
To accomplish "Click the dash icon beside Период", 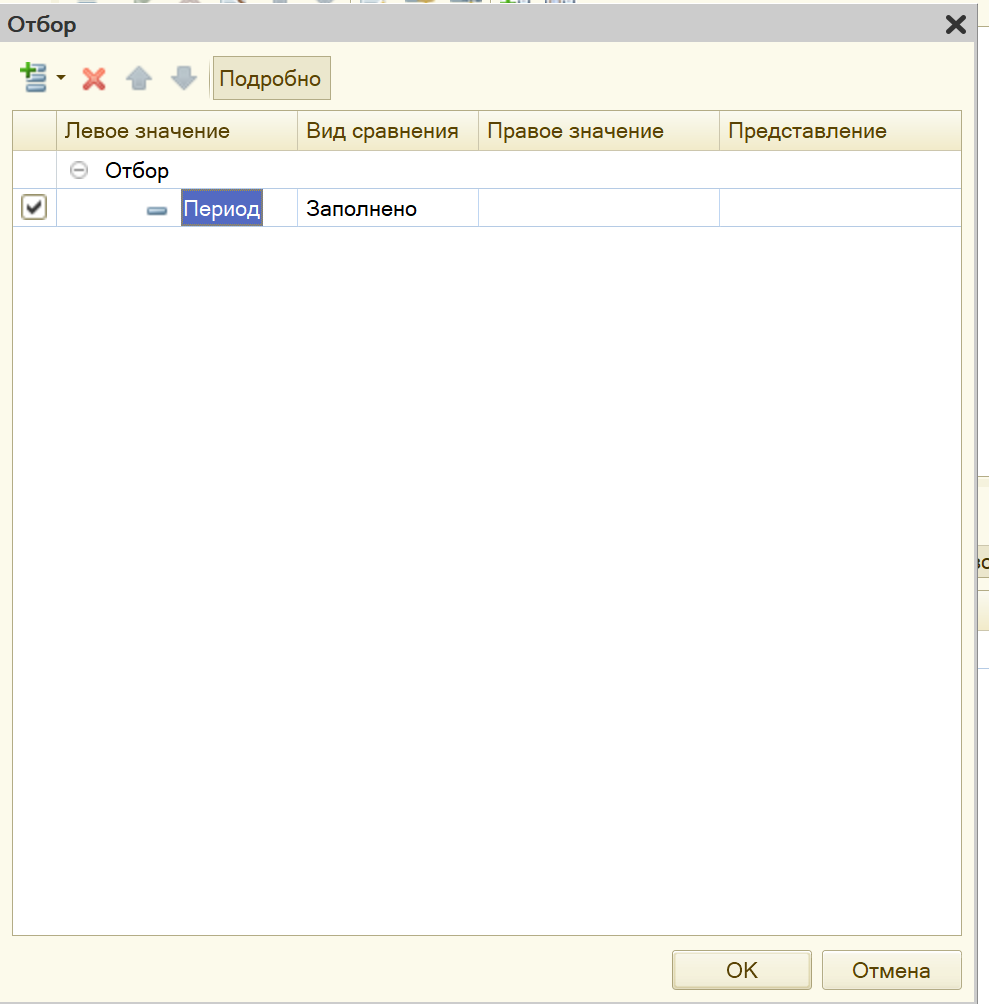I will [x=157, y=210].
